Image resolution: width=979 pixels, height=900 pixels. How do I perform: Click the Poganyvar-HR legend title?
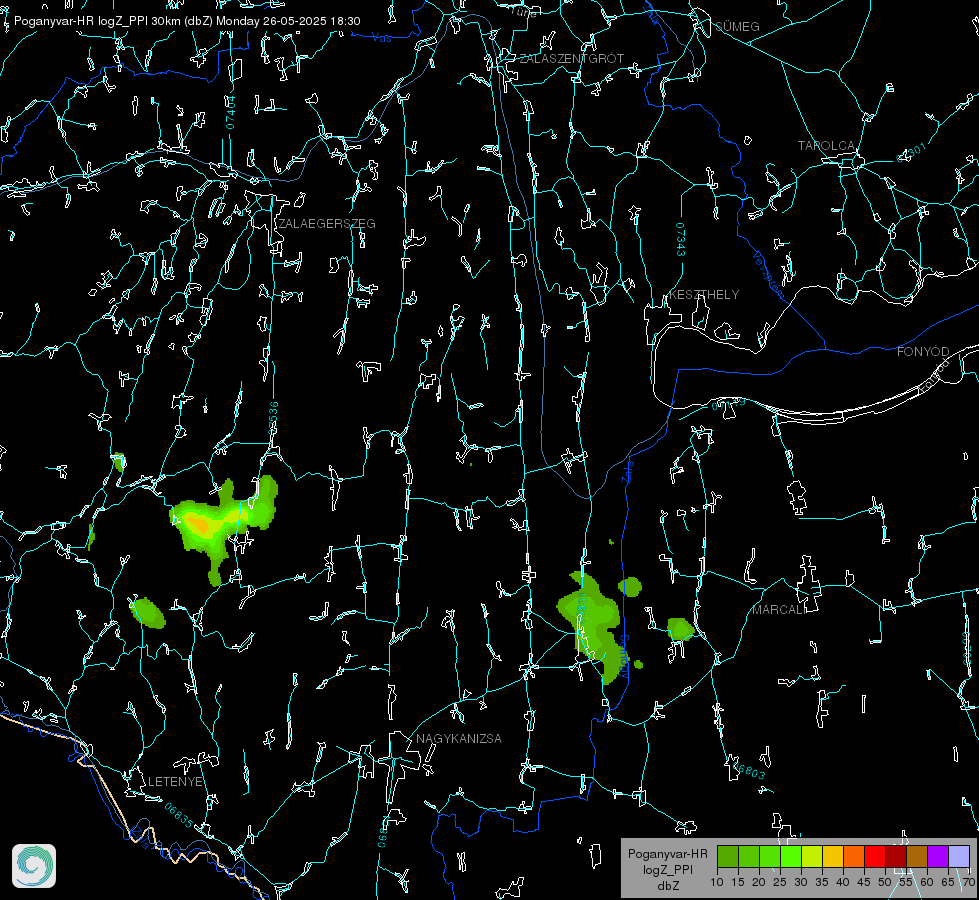[667, 853]
